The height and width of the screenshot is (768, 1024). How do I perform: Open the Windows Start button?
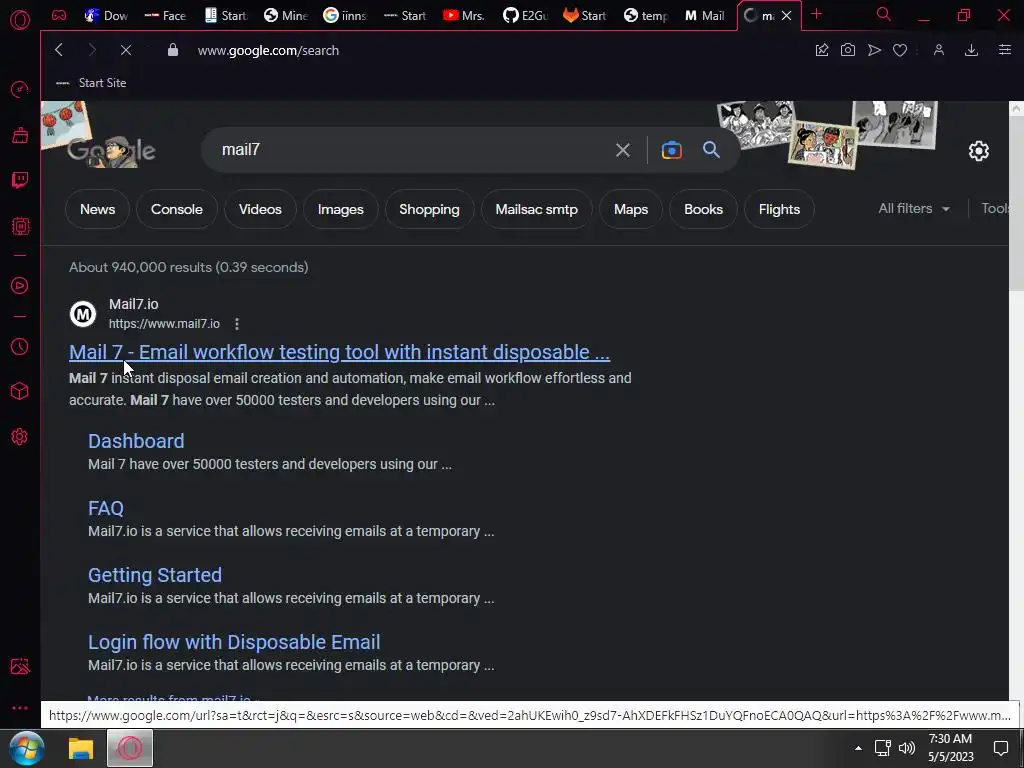[27, 748]
